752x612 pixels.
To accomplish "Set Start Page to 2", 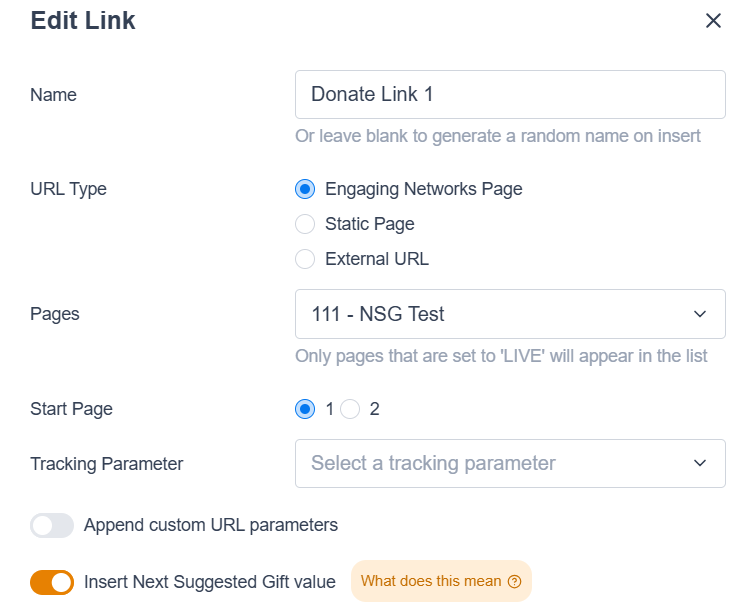I will tap(350, 409).
